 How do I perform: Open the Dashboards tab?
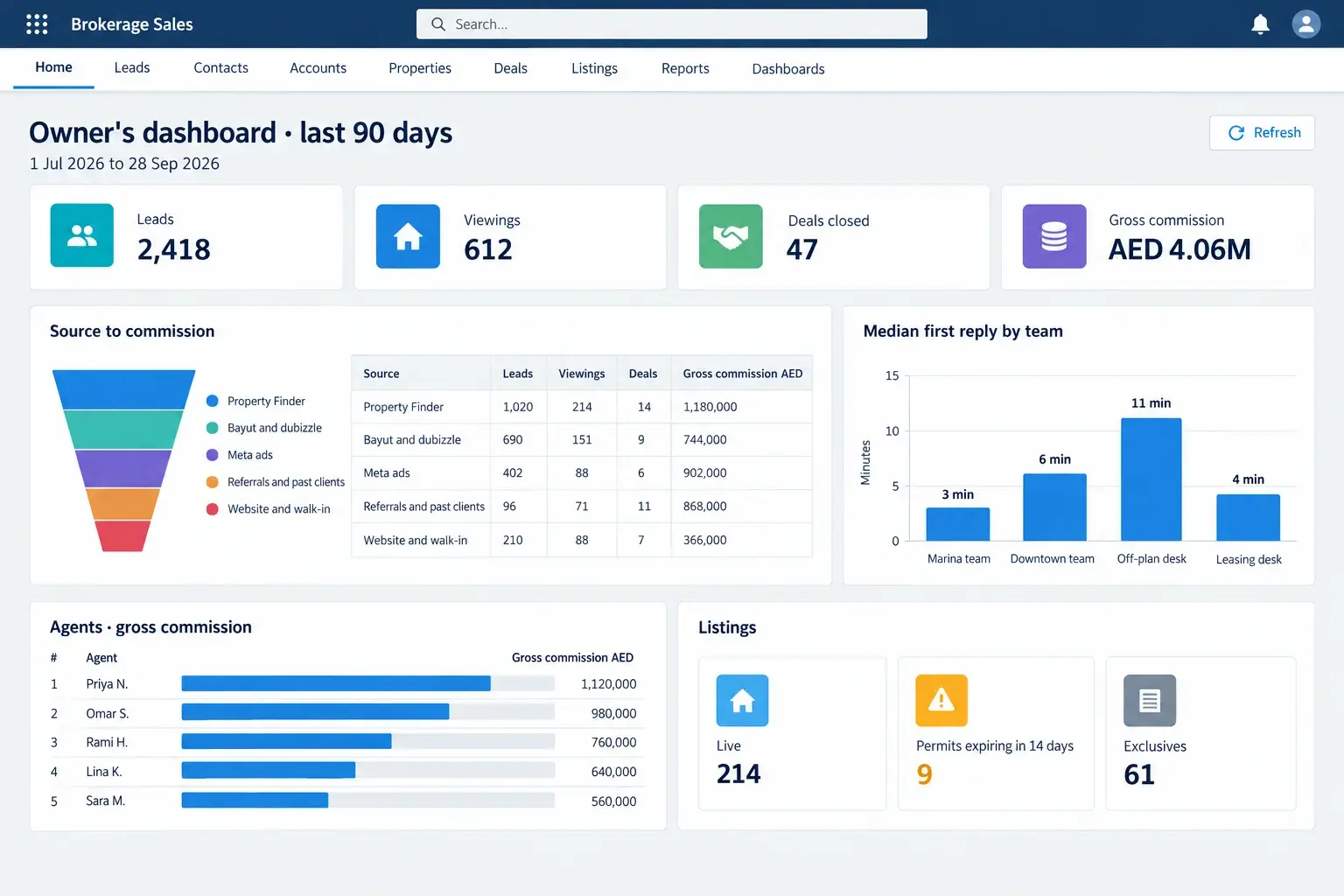click(788, 69)
